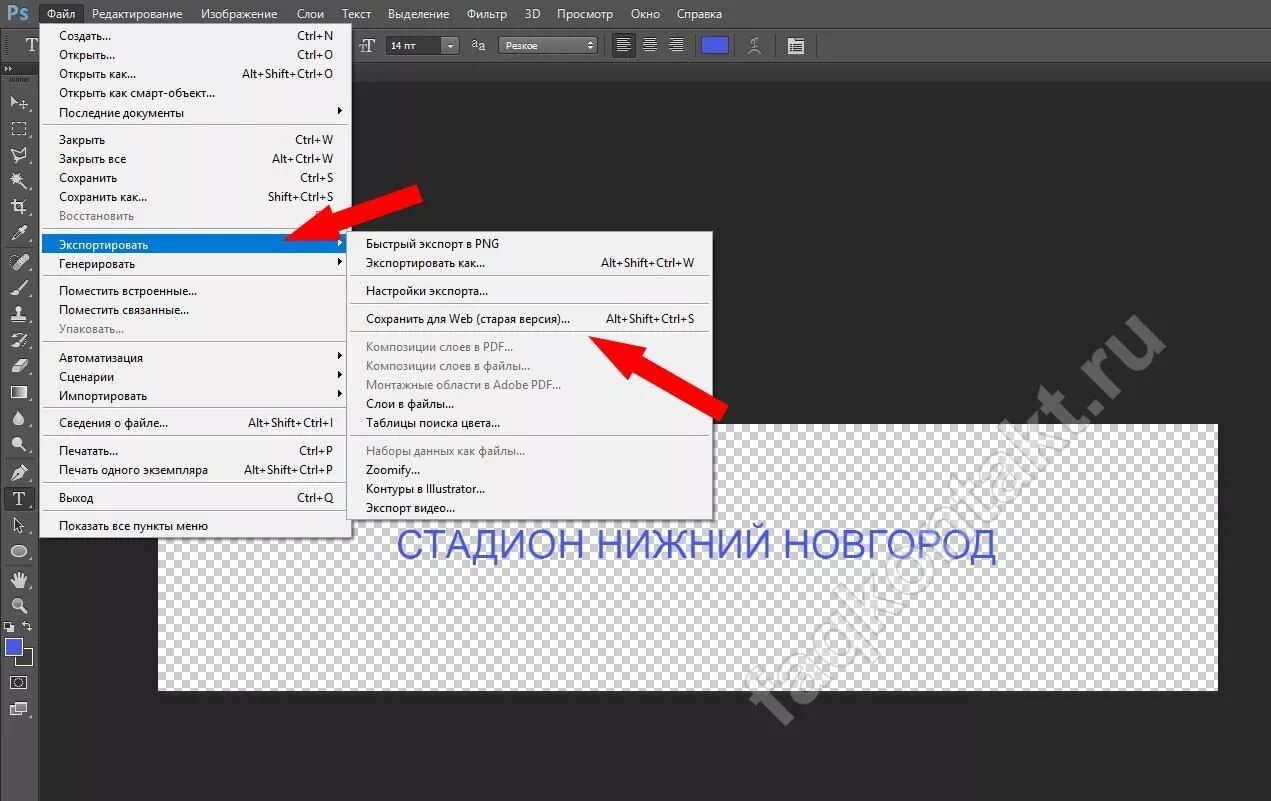The image size is (1271, 801).
Task: Select the Healing Brush tool
Action: pos(19,261)
